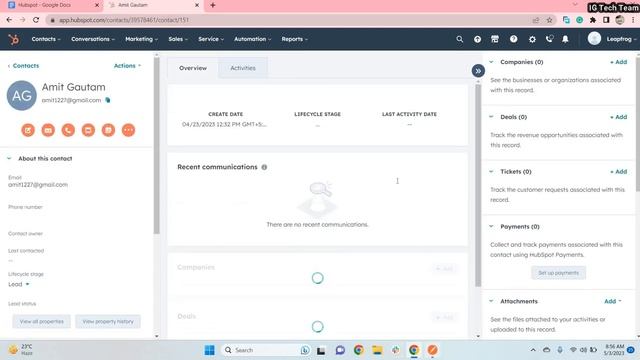Collapse the Payments (0) sidebar section
This screenshot has height=360, width=640.
coord(491,227)
